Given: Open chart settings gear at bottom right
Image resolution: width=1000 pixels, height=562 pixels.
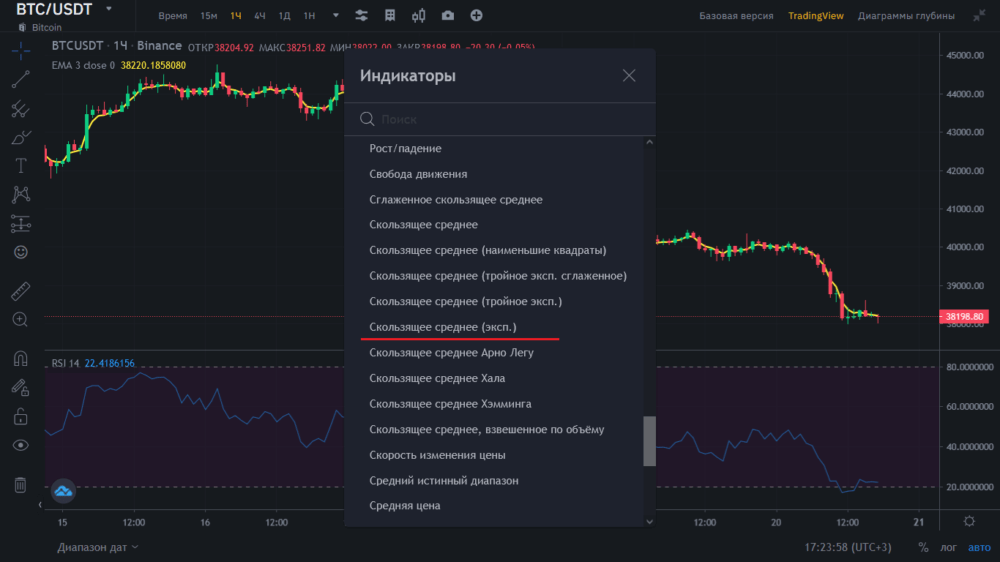Looking at the screenshot, I should coord(968,521).
